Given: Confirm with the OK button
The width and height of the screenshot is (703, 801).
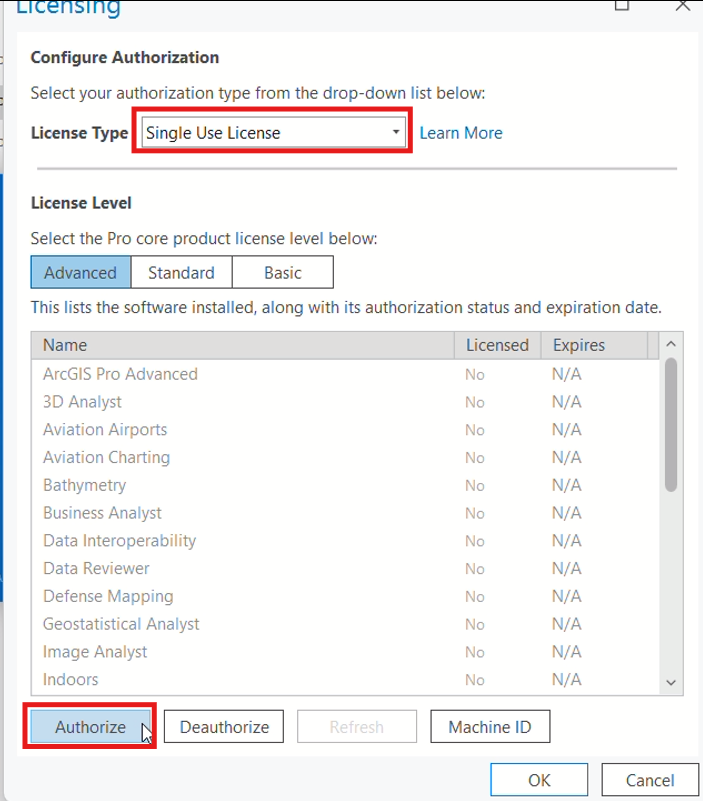Looking at the screenshot, I should point(538,779).
